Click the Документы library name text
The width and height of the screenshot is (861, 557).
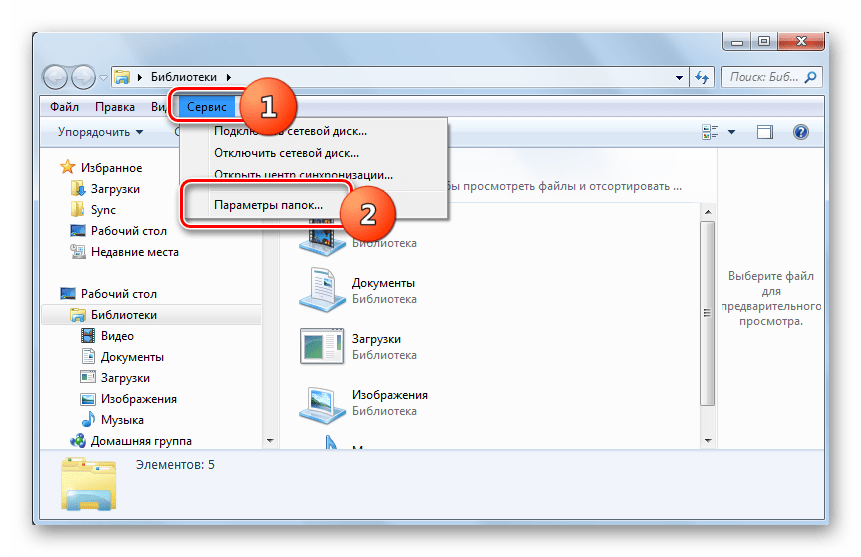tap(383, 283)
